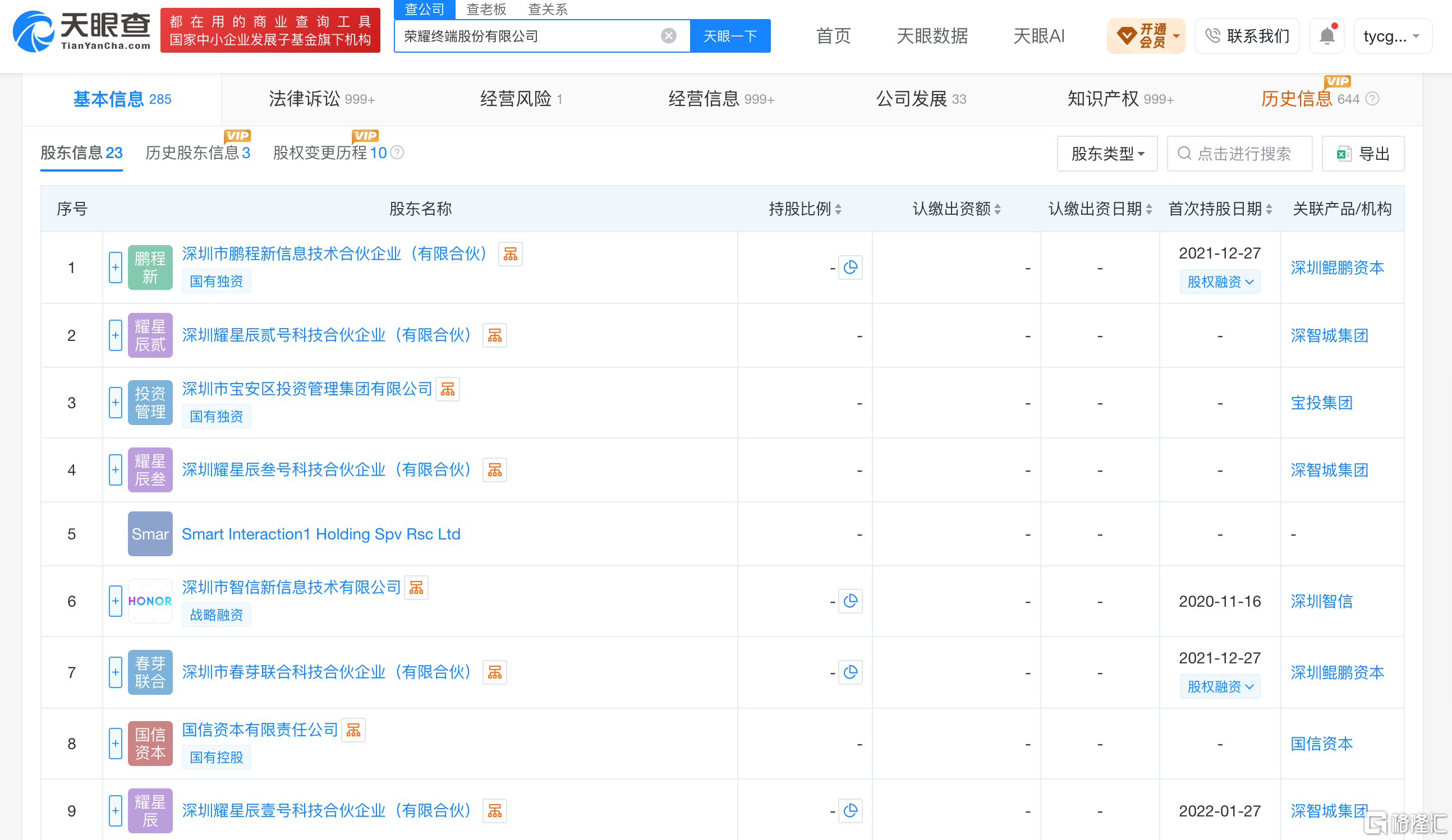Click the 国信资本 avatar tile
1452x840 pixels.
click(150, 744)
